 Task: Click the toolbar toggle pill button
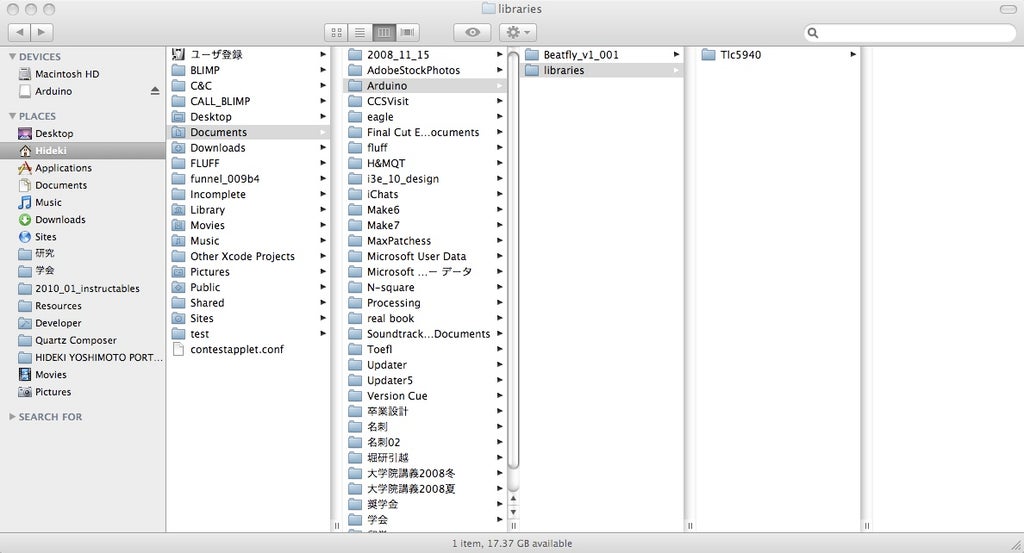tap(1008, 9)
